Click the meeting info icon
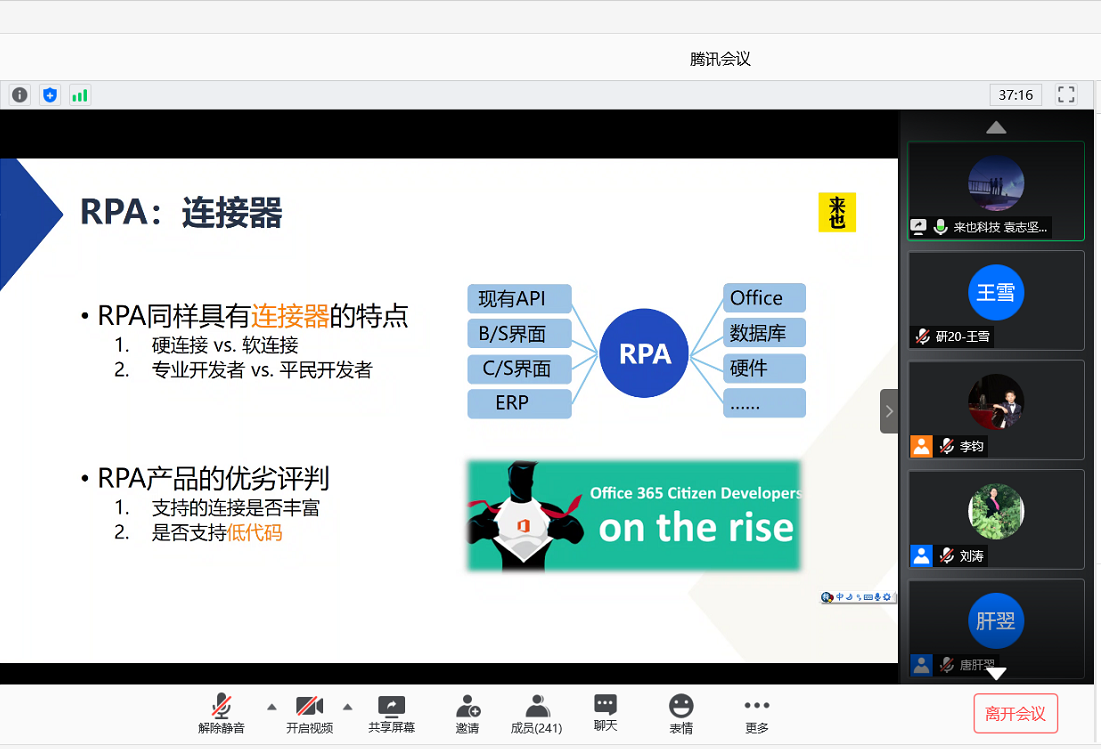Image resolution: width=1101 pixels, height=749 pixels. point(20,95)
